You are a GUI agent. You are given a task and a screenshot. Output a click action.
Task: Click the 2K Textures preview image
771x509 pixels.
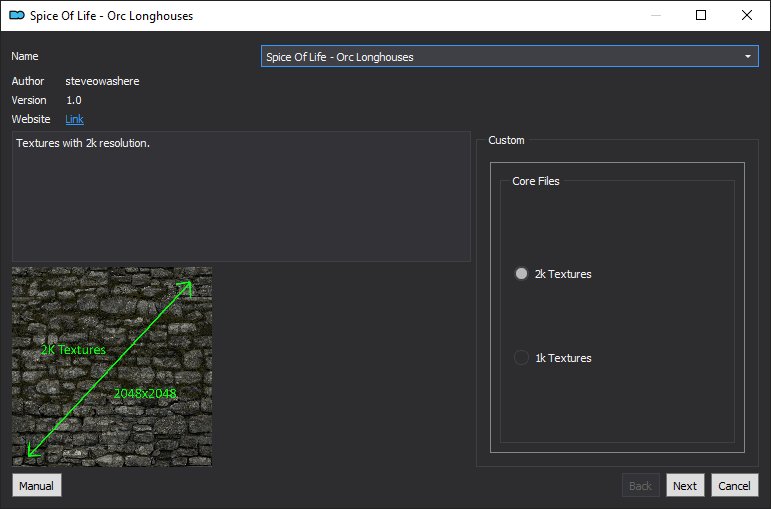click(112, 366)
